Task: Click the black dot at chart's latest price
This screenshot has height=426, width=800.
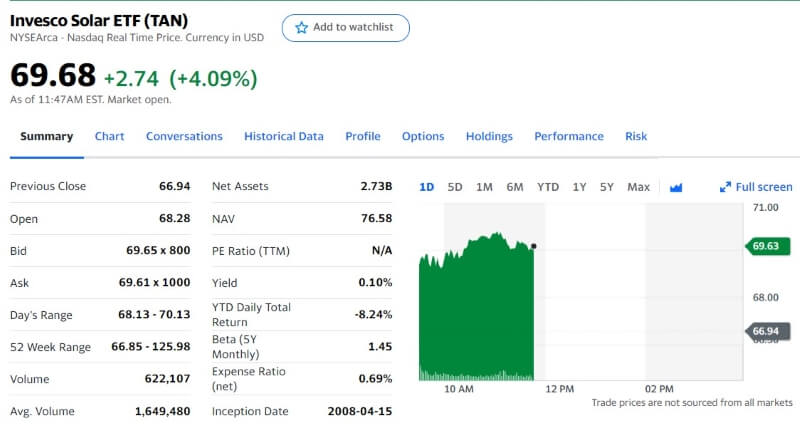Action: [x=534, y=246]
